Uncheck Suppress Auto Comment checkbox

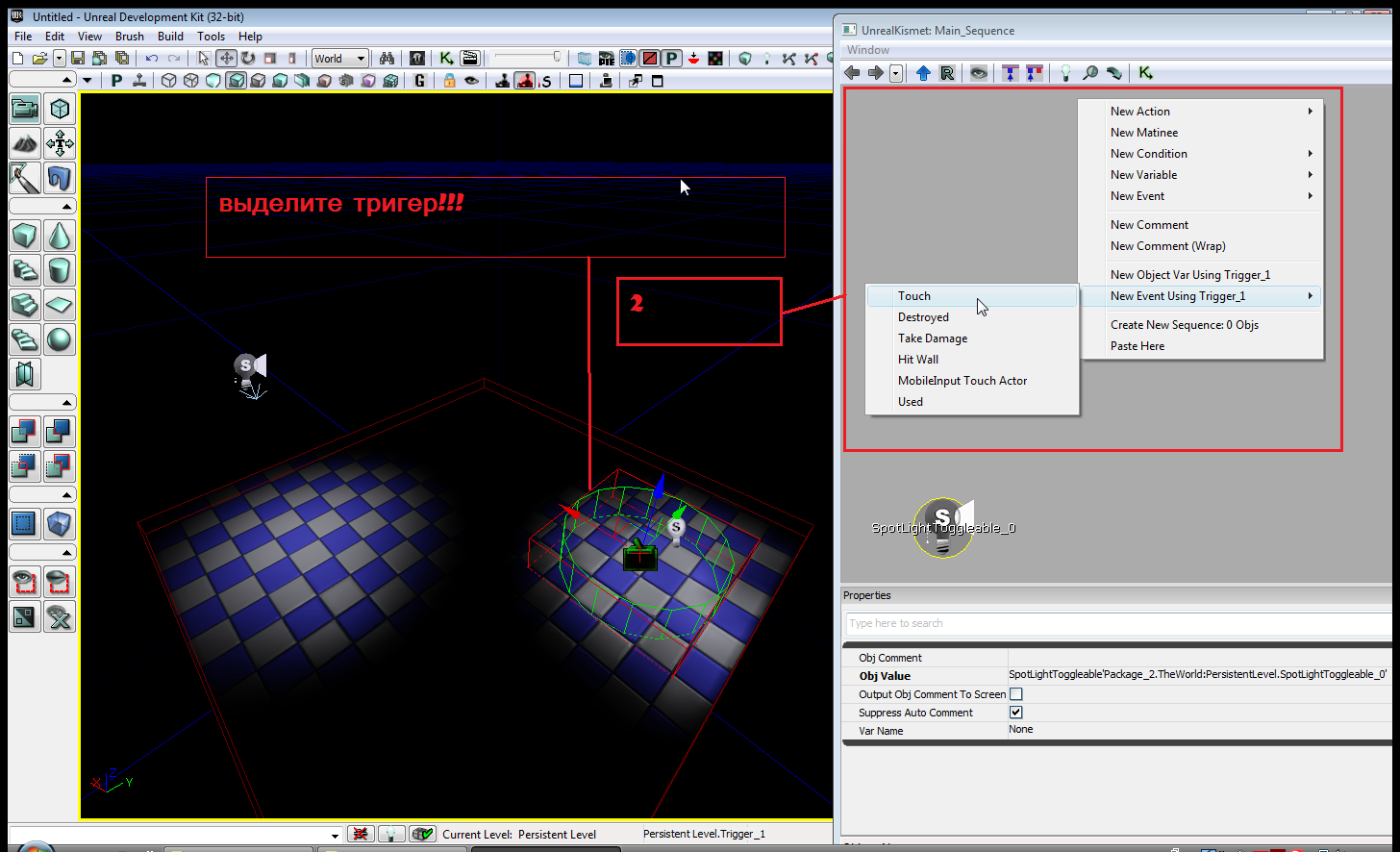click(1015, 713)
